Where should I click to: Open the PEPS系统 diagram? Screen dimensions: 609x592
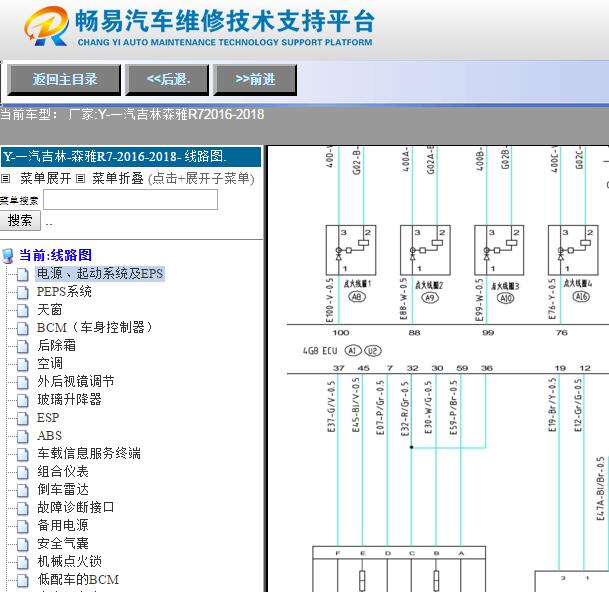pos(64,291)
